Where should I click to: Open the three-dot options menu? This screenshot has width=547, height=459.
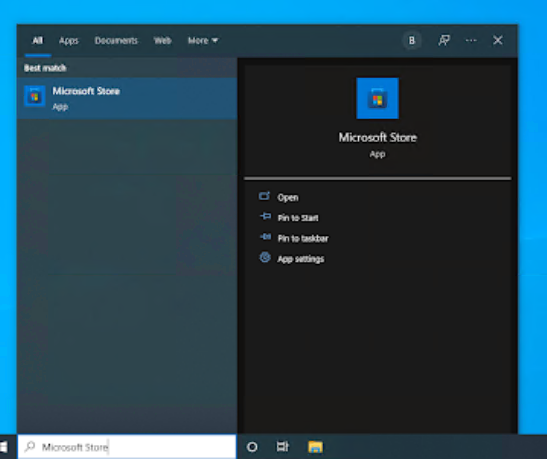pos(471,40)
